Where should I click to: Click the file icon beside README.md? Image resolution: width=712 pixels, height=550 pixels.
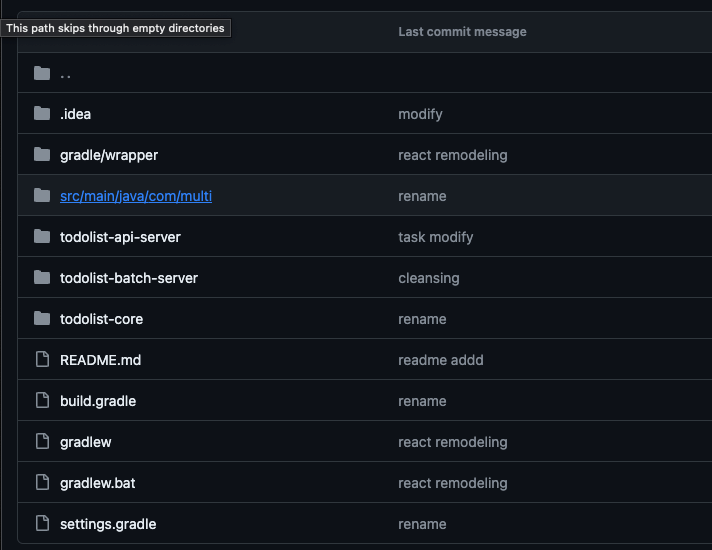point(41,360)
